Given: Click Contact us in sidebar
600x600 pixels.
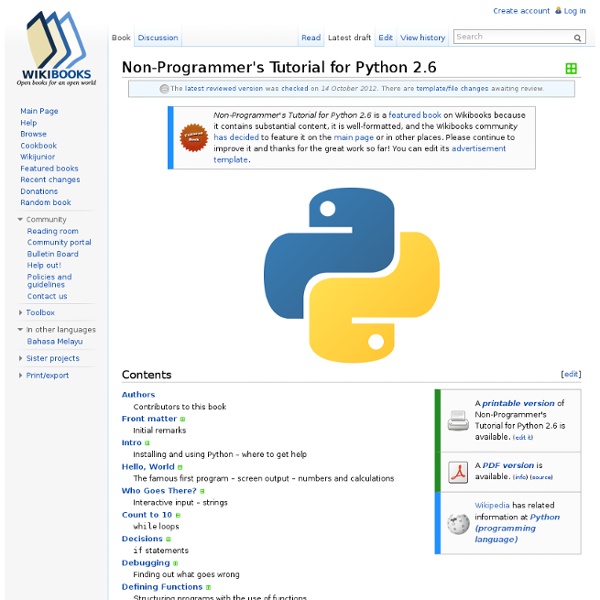Looking at the screenshot, I should 47,297.
